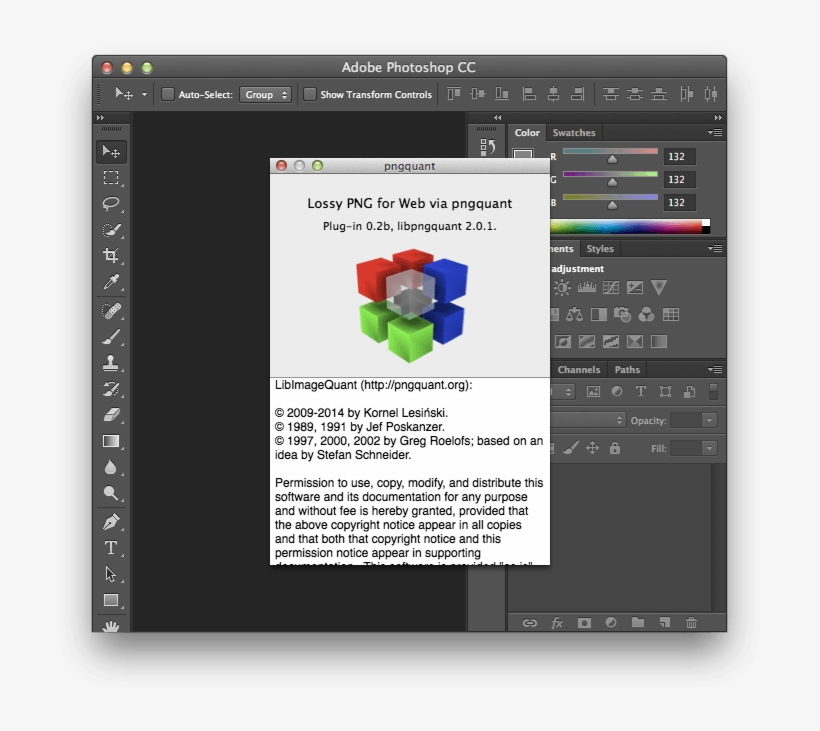
Task: Select the Clone Stamp tool
Action: tap(111, 363)
